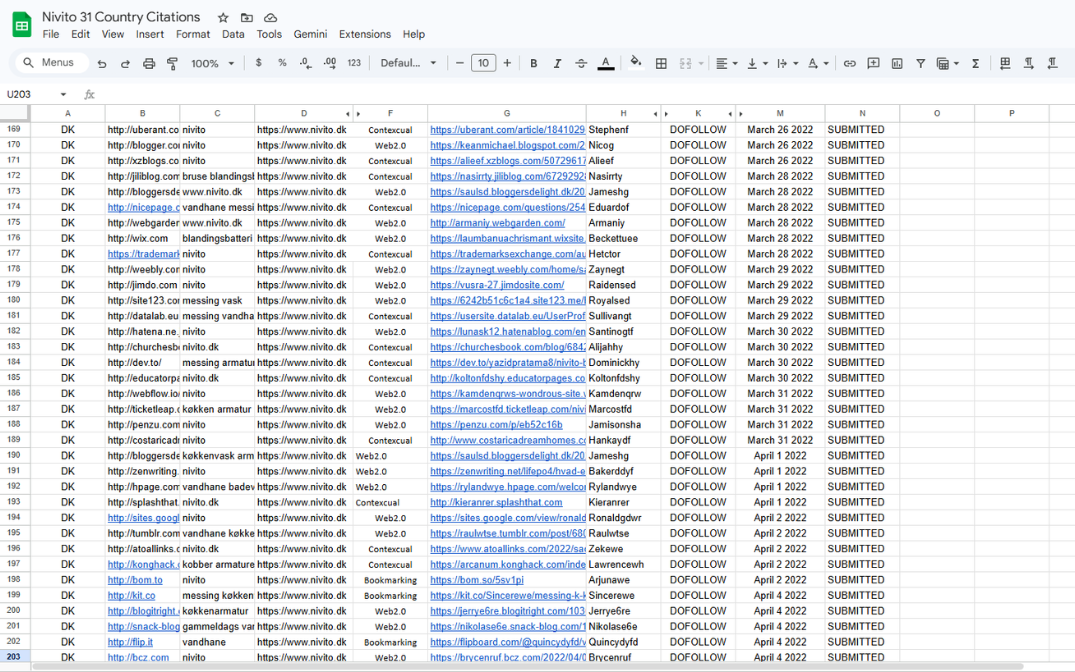Click the insert chart icon
Viewport: 1075px width, 672px height.
[897, 63]
